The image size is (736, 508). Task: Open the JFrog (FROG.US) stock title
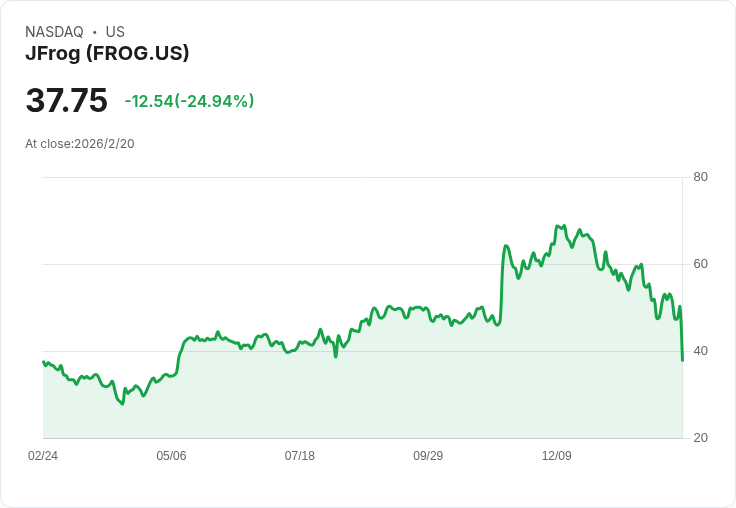click(107, 54)
